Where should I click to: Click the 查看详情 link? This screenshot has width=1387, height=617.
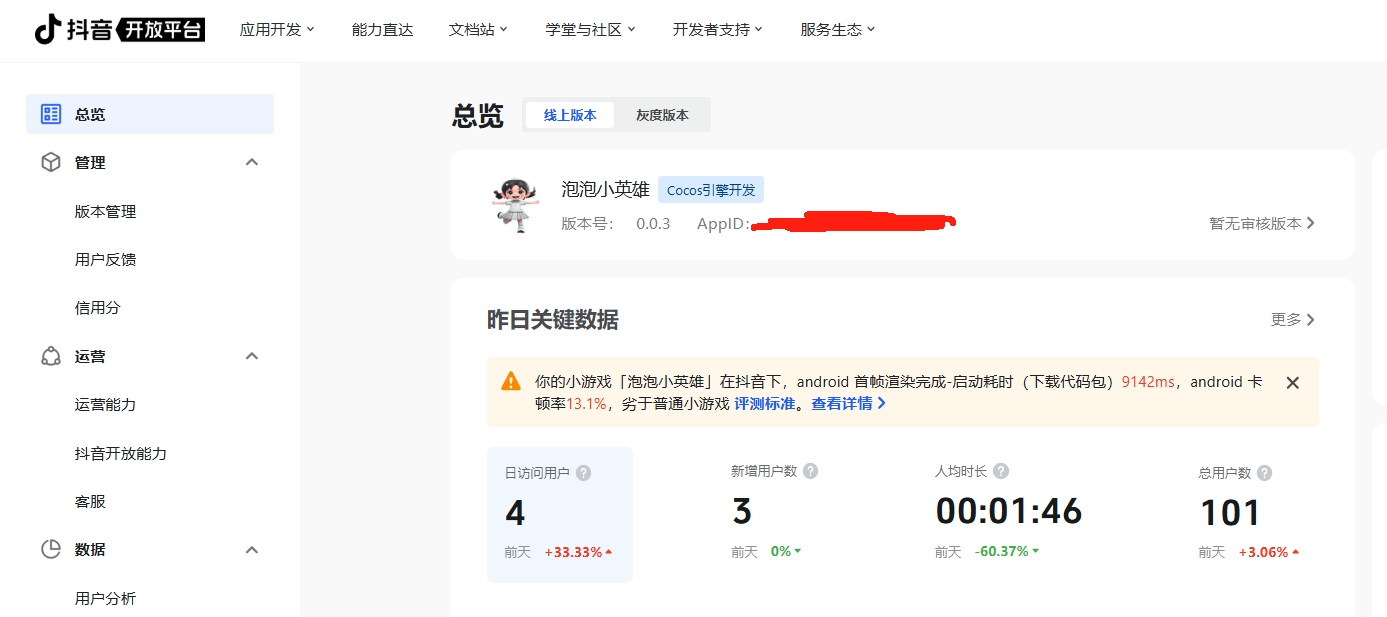point(848,404)
